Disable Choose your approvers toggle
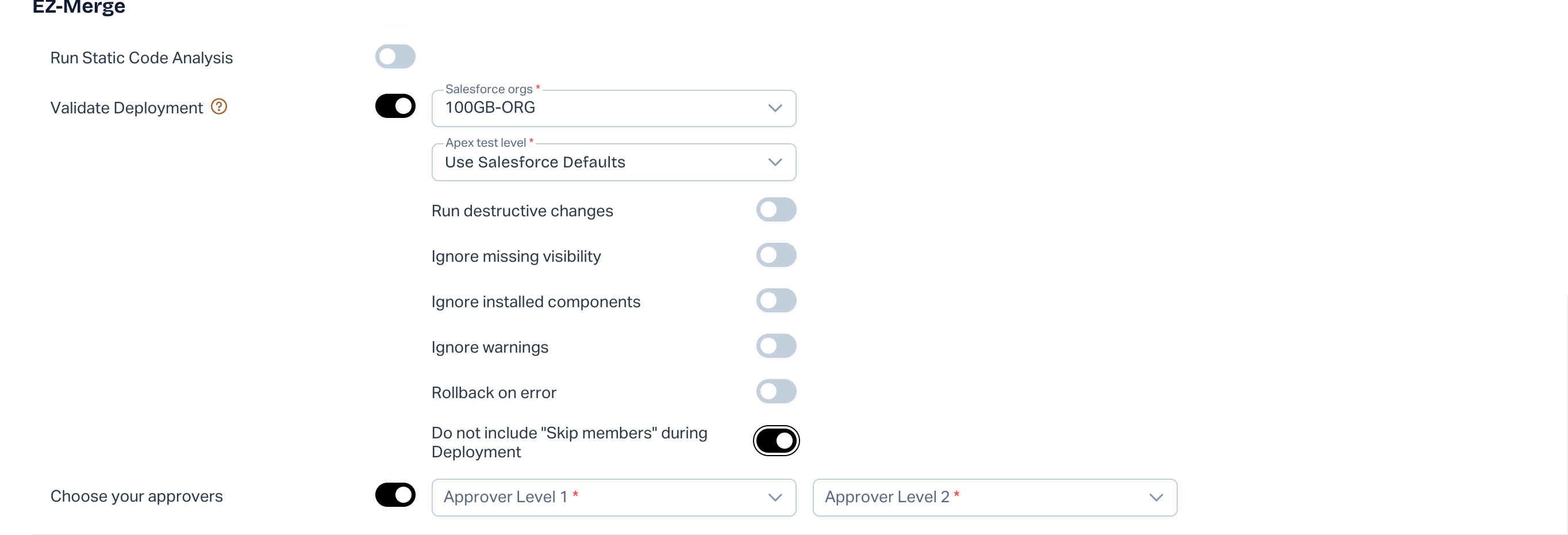The height and width of the screenshot is (535, 1568). [395, 495]
